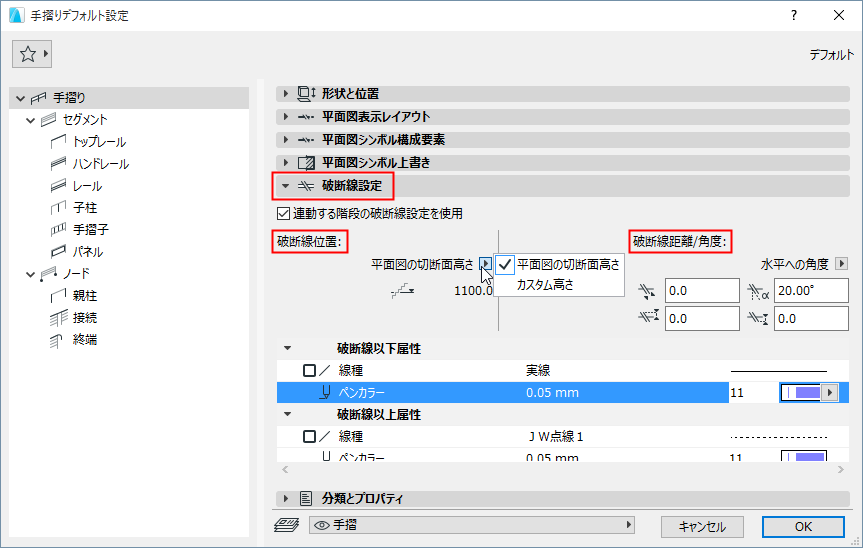This screenshot has height=548, width=863.
Task: Open the 平面図の切断面高さ popup arrow
Action: click(485, 264)
